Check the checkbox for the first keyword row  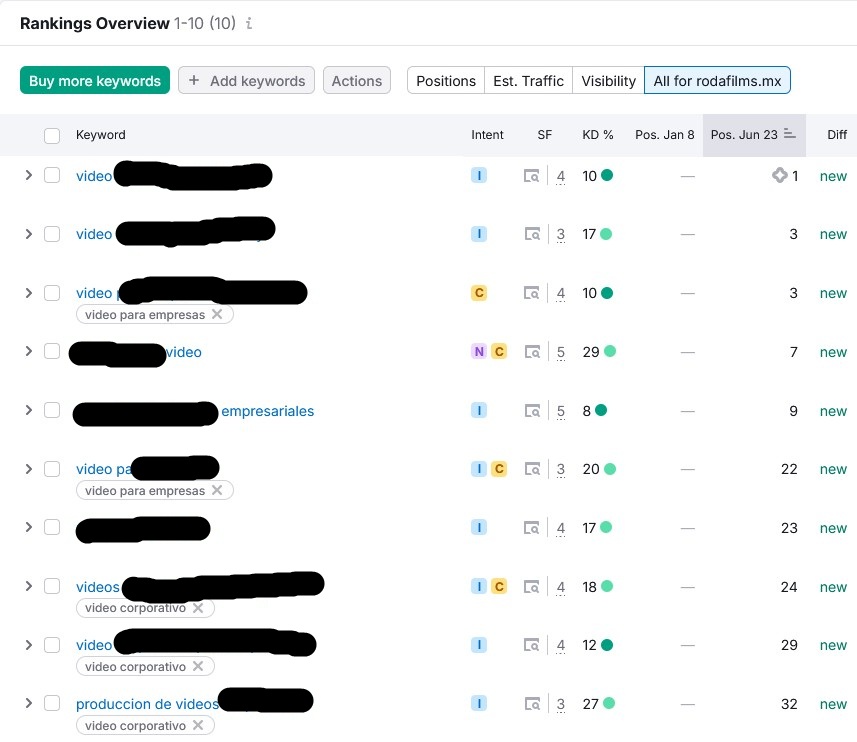tap(52, 176)
